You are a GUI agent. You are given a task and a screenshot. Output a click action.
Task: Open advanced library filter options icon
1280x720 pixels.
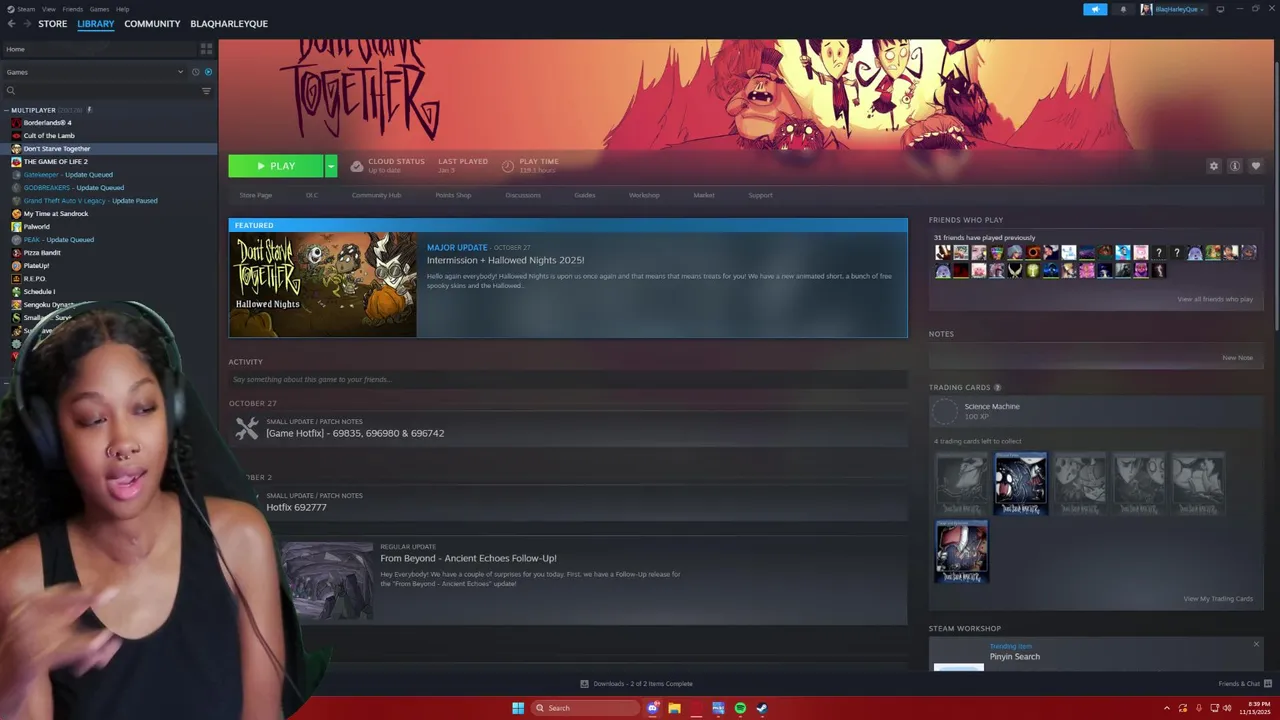click(x=206, y=91)
